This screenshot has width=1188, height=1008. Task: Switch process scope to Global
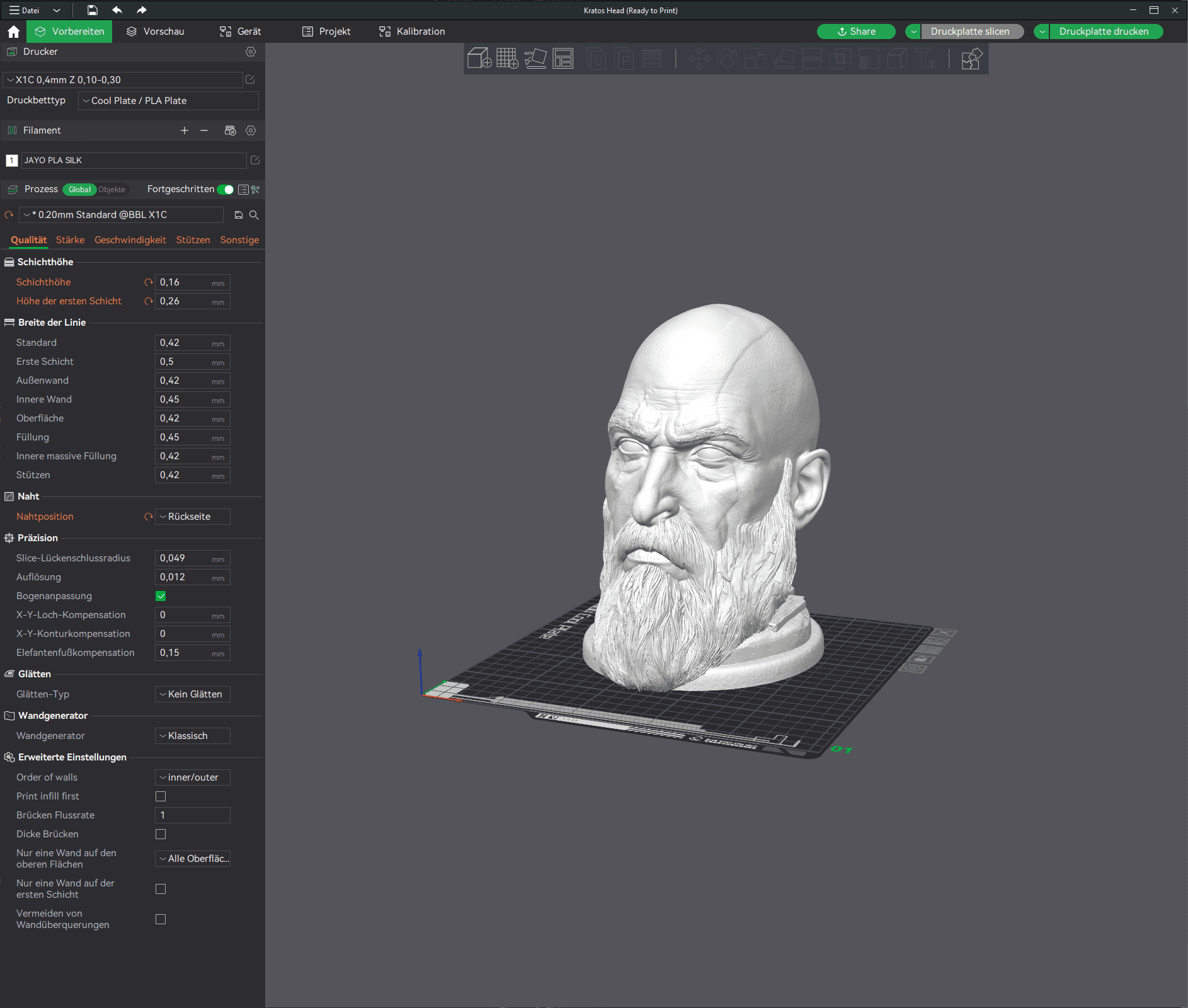79,190
